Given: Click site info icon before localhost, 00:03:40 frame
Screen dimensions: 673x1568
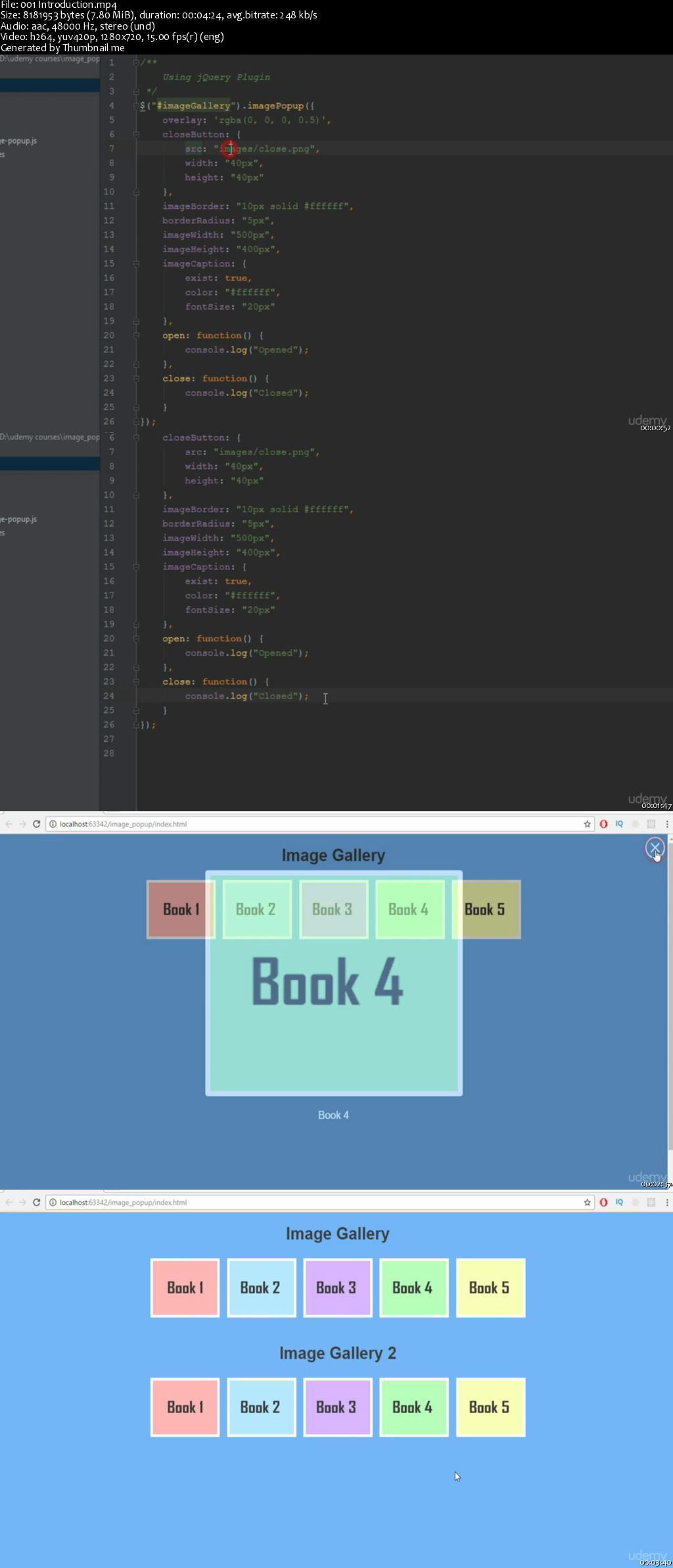Looking at the screenshot, I should click(x=53, y=1202).
